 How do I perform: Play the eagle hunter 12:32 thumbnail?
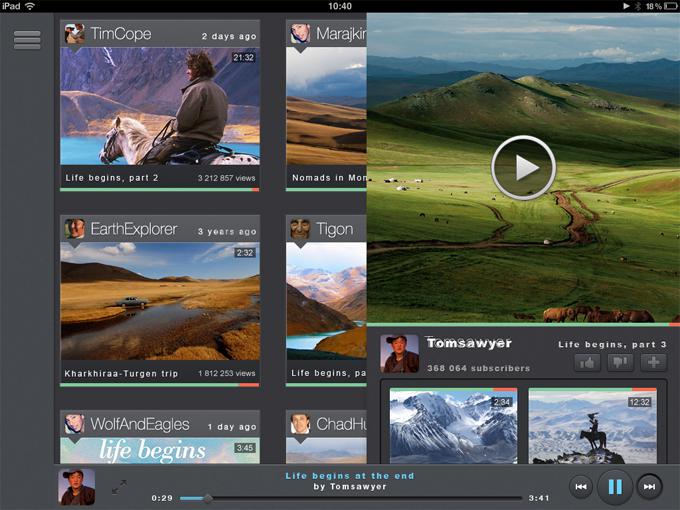(592, 426)
